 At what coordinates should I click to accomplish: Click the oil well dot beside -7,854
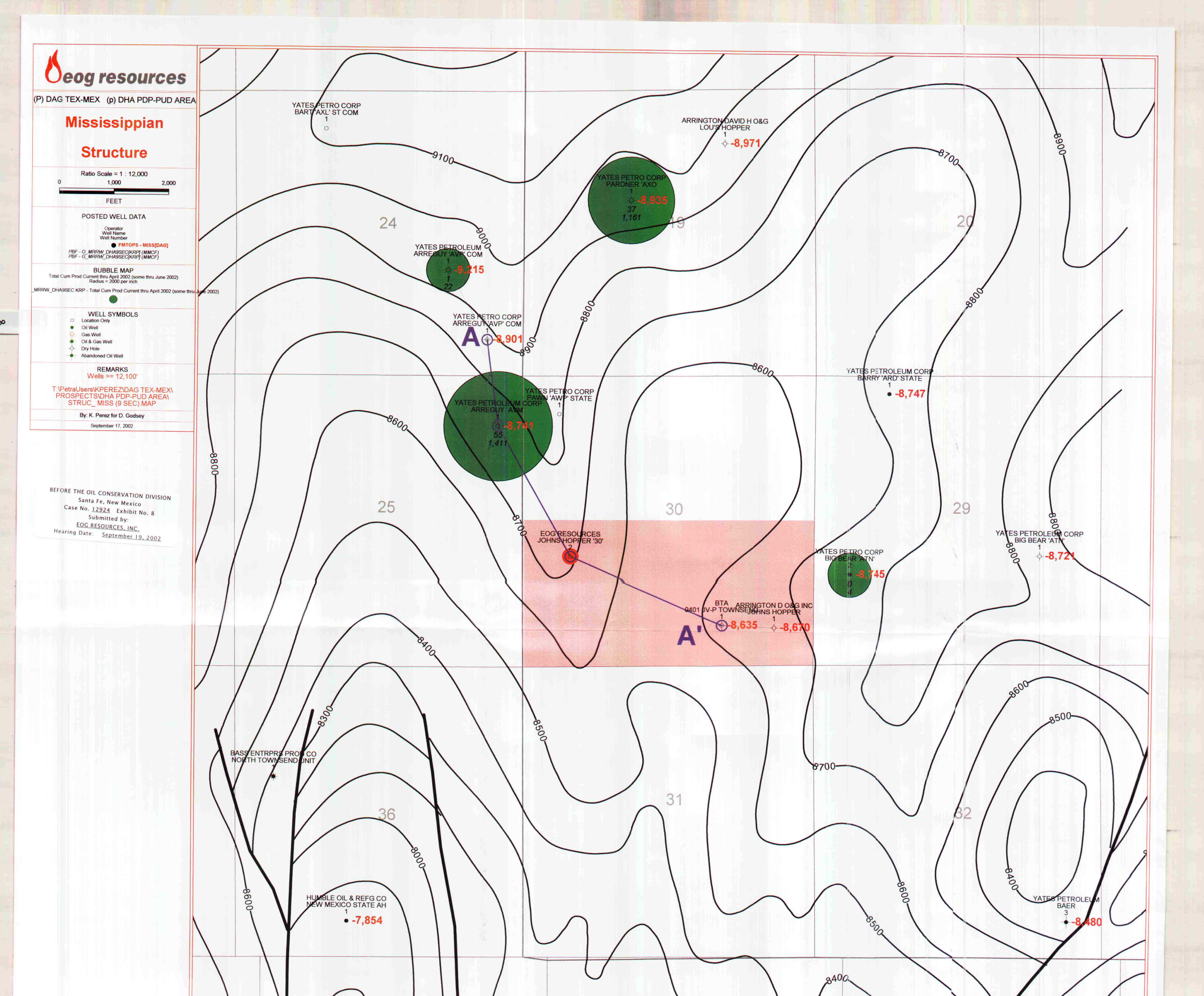pyautogui.click(x=346, y=921)
